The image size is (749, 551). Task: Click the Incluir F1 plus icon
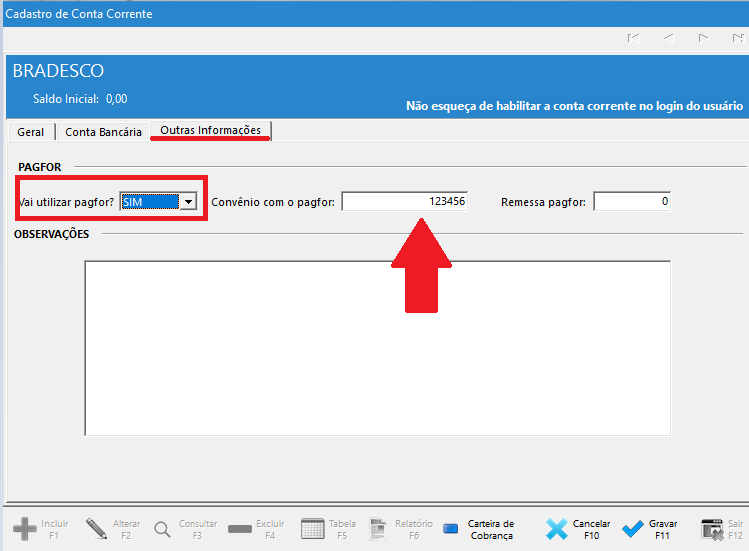click(24, 529)
